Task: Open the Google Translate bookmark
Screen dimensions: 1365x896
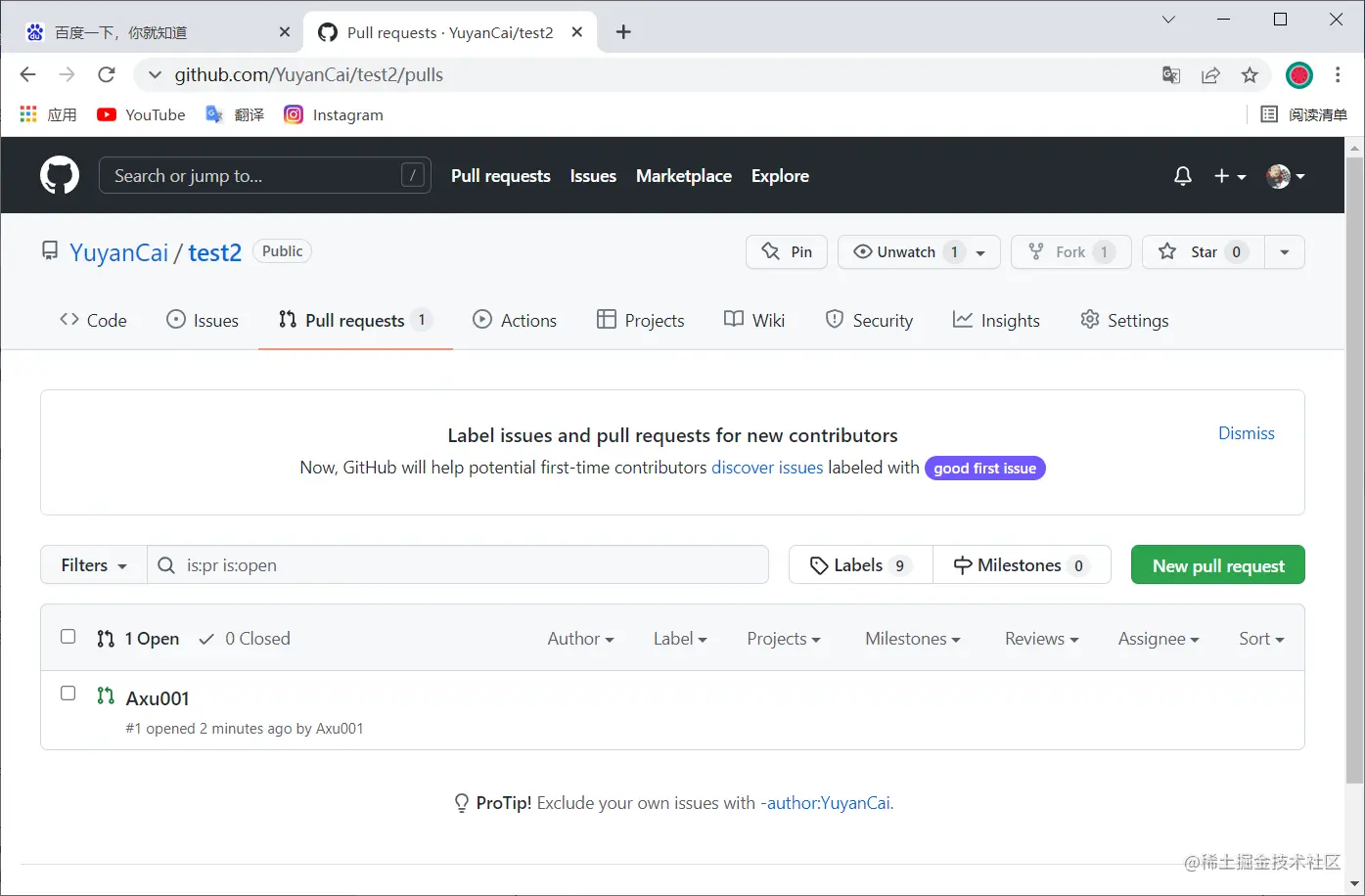Action: pyautogui.click(x=235, y=114)
